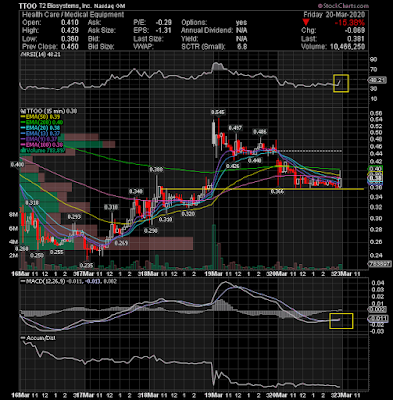Image resolution: width=393 pixels, height=400 pixels.
Task: Click the Prev Close value 0.450
Action: pyautogui.click(x=70, y=47)
